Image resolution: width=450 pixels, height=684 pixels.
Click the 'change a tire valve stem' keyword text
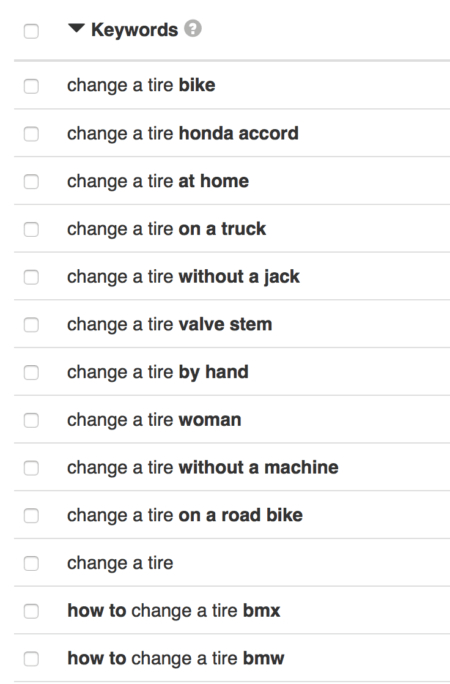tap(170, 325)
